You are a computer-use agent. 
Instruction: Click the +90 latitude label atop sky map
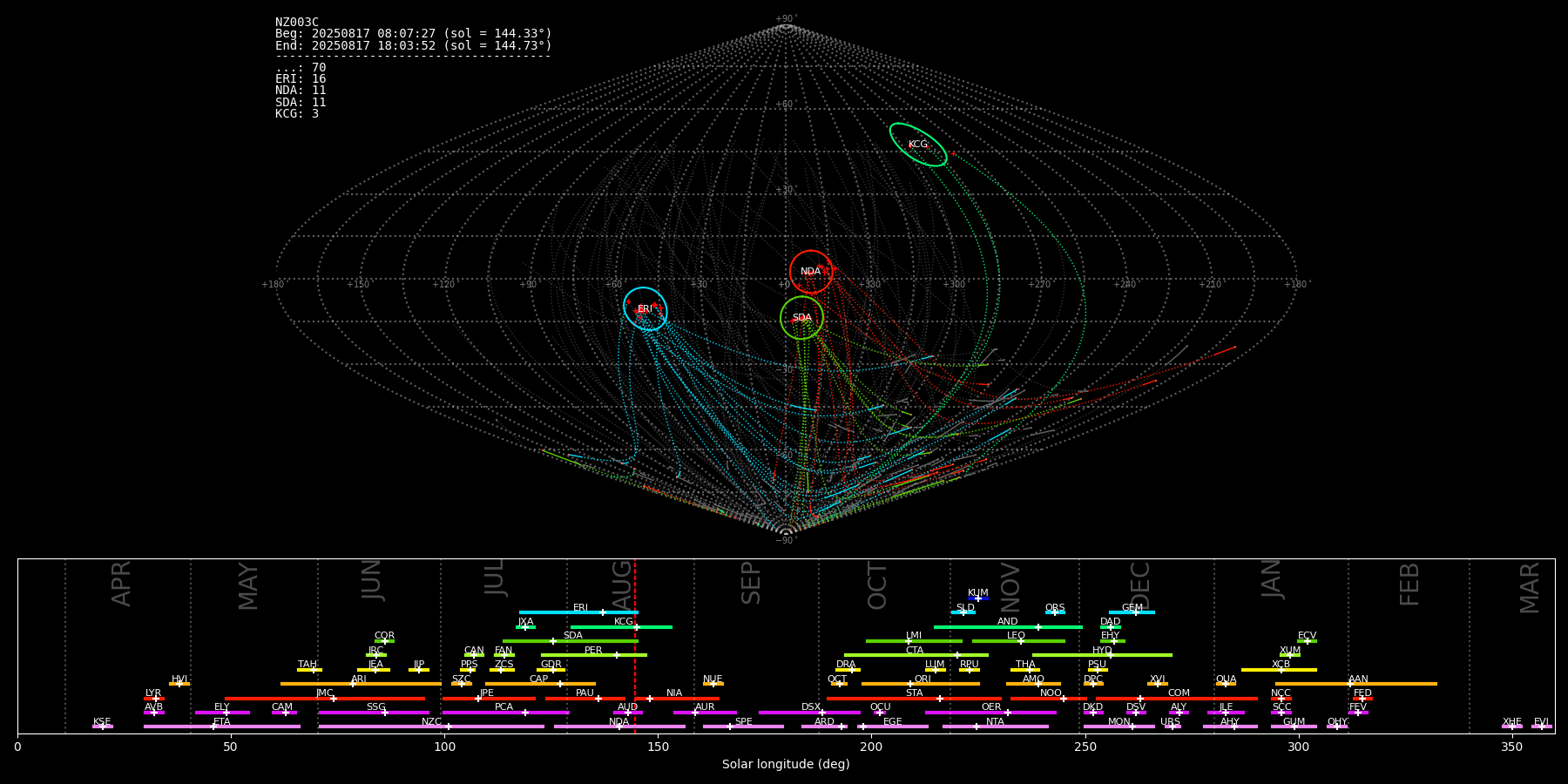pyautogui.click(x=786, y=19)
